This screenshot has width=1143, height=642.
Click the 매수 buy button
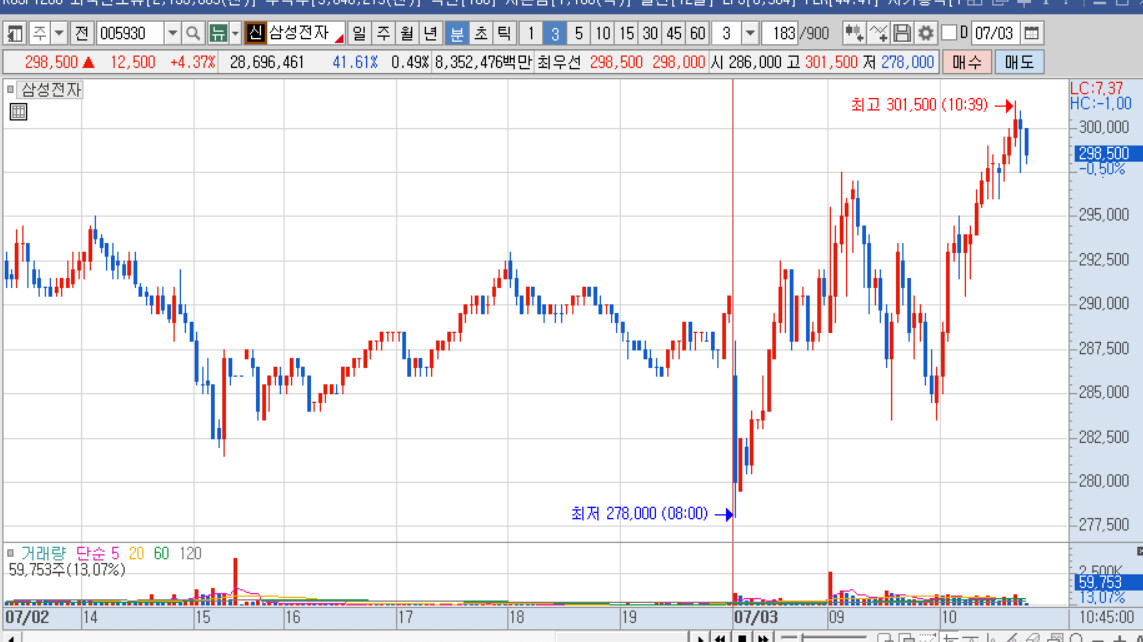coord(967,63)
